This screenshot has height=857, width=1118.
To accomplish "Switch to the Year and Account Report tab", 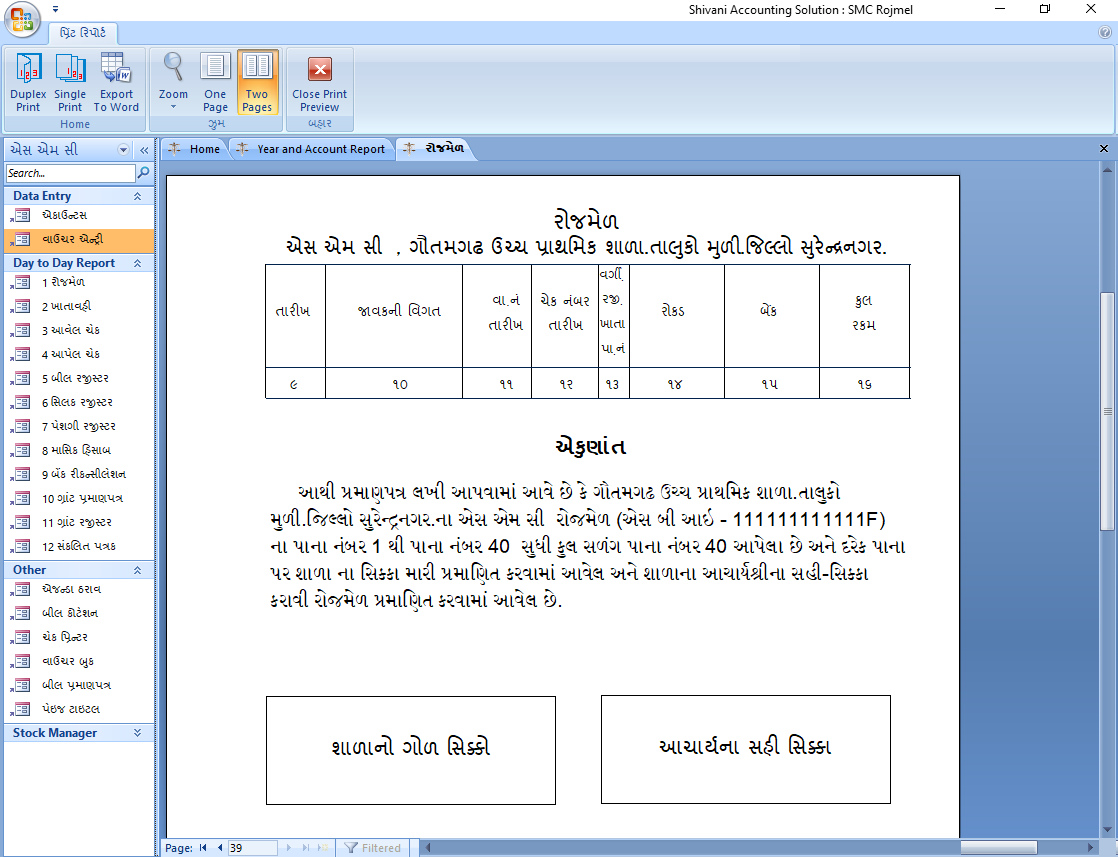I will pos(322,148).
